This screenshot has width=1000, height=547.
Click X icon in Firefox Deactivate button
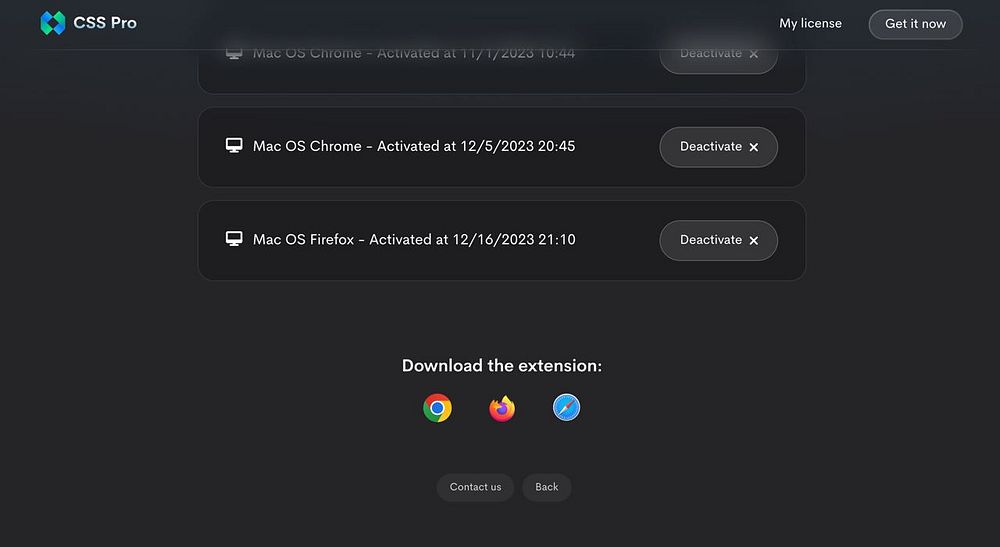click(754, 240)
